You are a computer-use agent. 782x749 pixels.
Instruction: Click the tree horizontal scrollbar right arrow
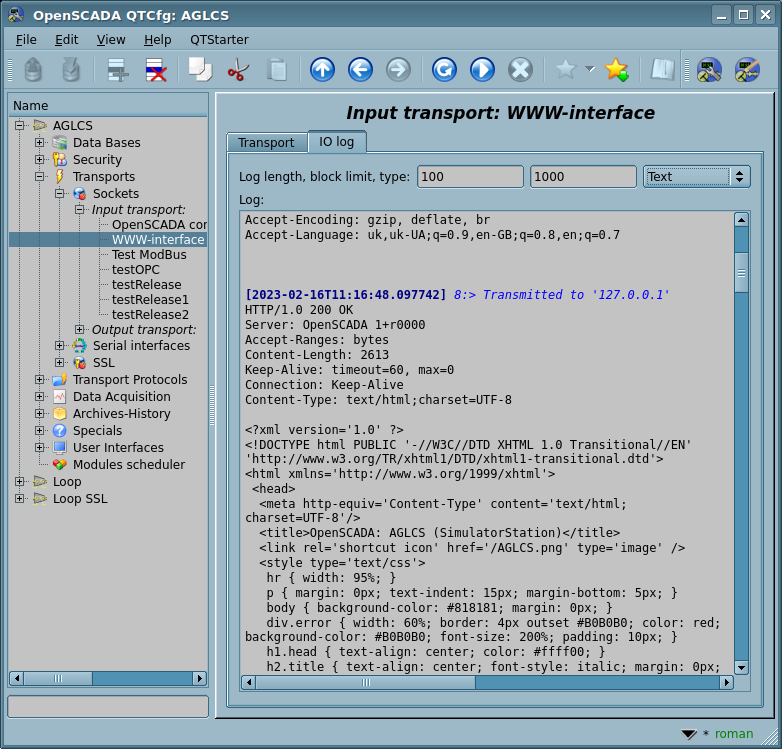(x=199, y=678)
